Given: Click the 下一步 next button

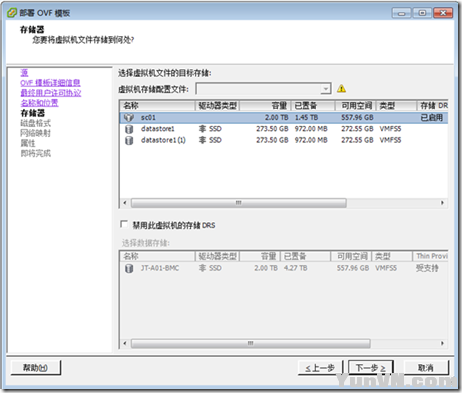Looking at the screenshot, I should 371,368.
